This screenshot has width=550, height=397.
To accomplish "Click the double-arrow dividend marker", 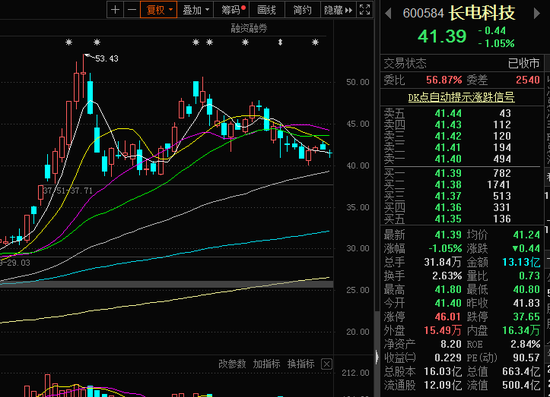I will tap(280, 42).
